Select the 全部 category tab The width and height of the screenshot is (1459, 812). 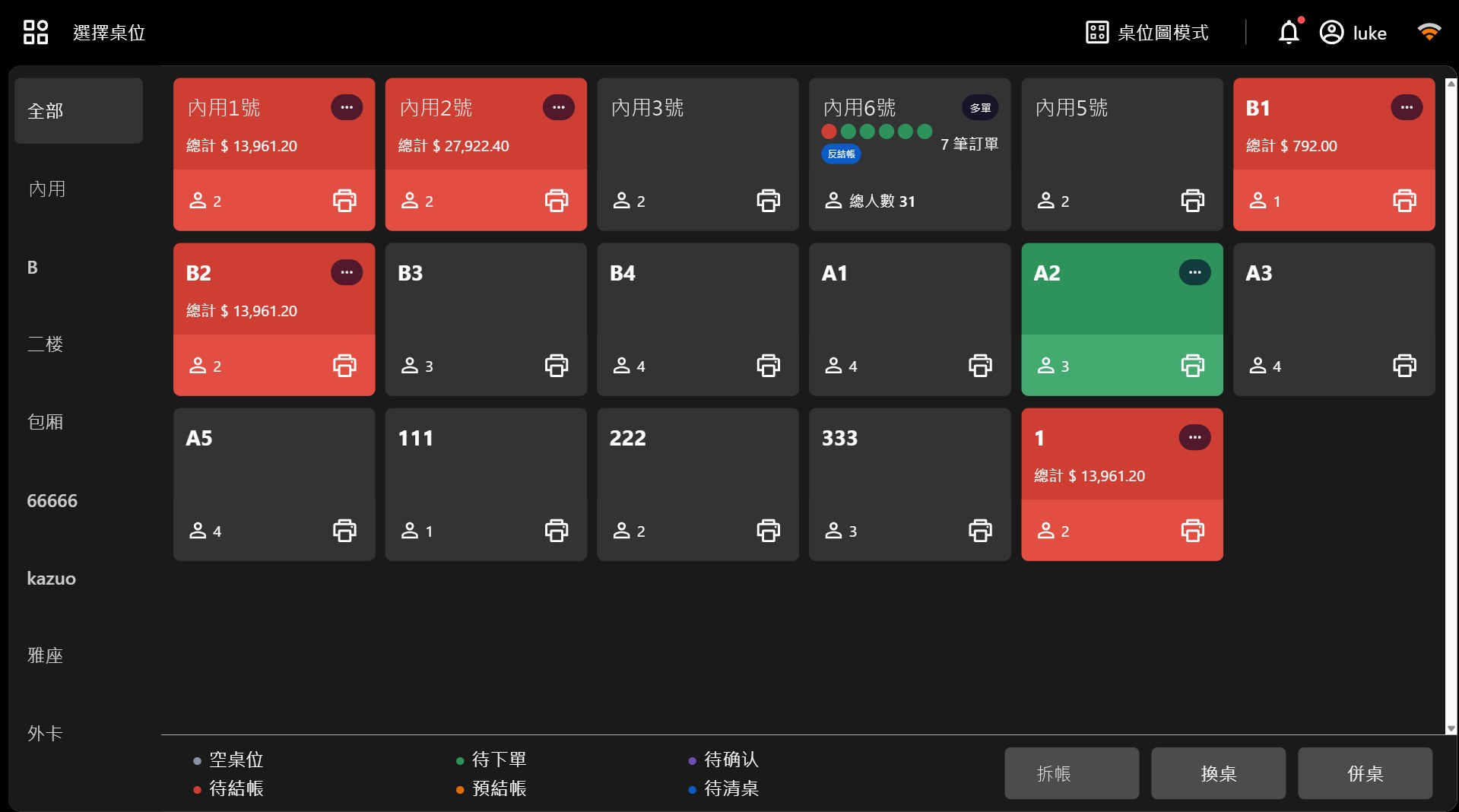[x=78, y=111]
